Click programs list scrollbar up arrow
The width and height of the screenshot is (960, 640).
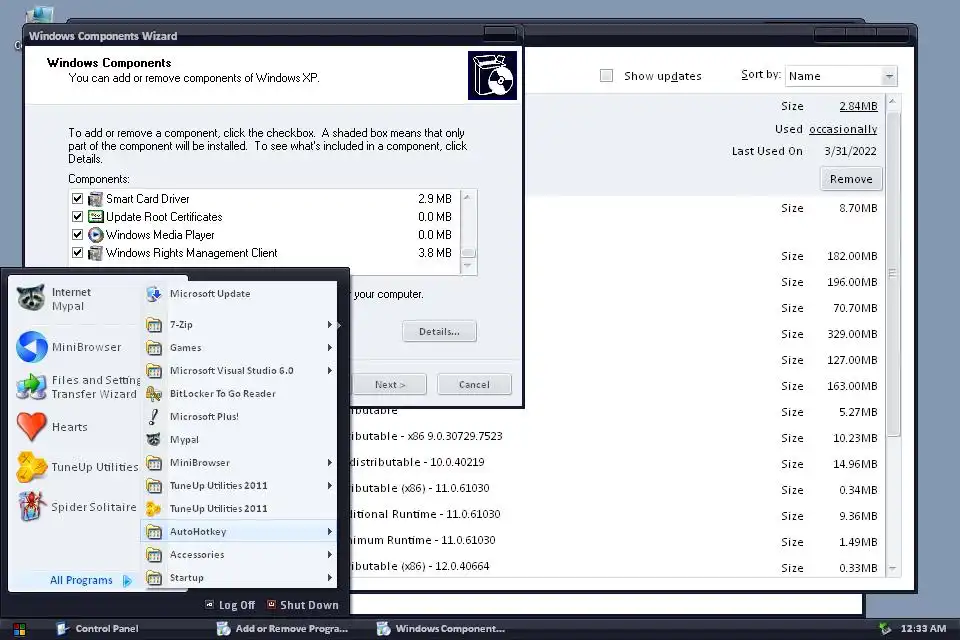[893, 101]
